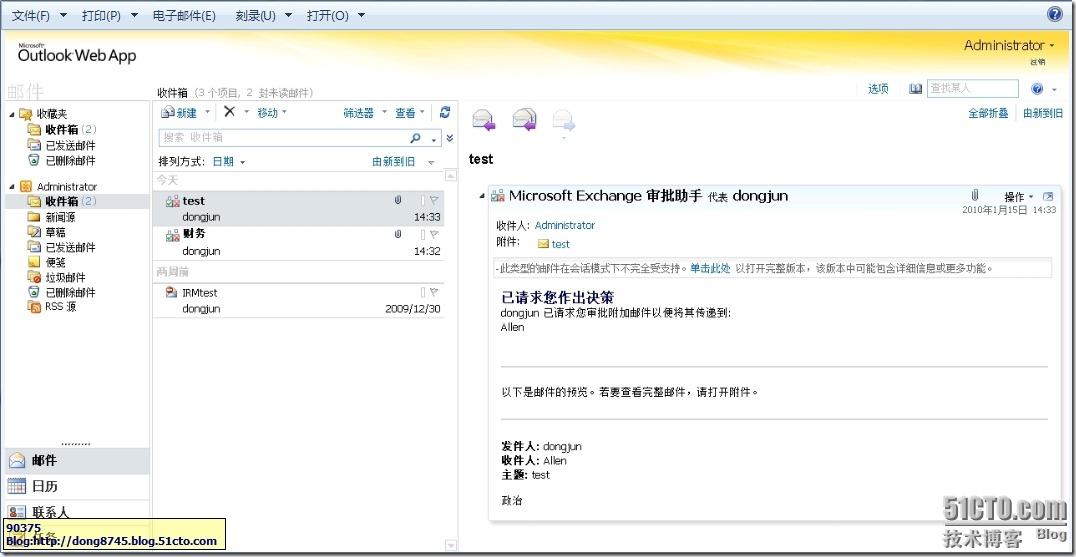The image size is (1076, 557).
Task: Click the search magnifier icon
Action: tap(415, 138)
